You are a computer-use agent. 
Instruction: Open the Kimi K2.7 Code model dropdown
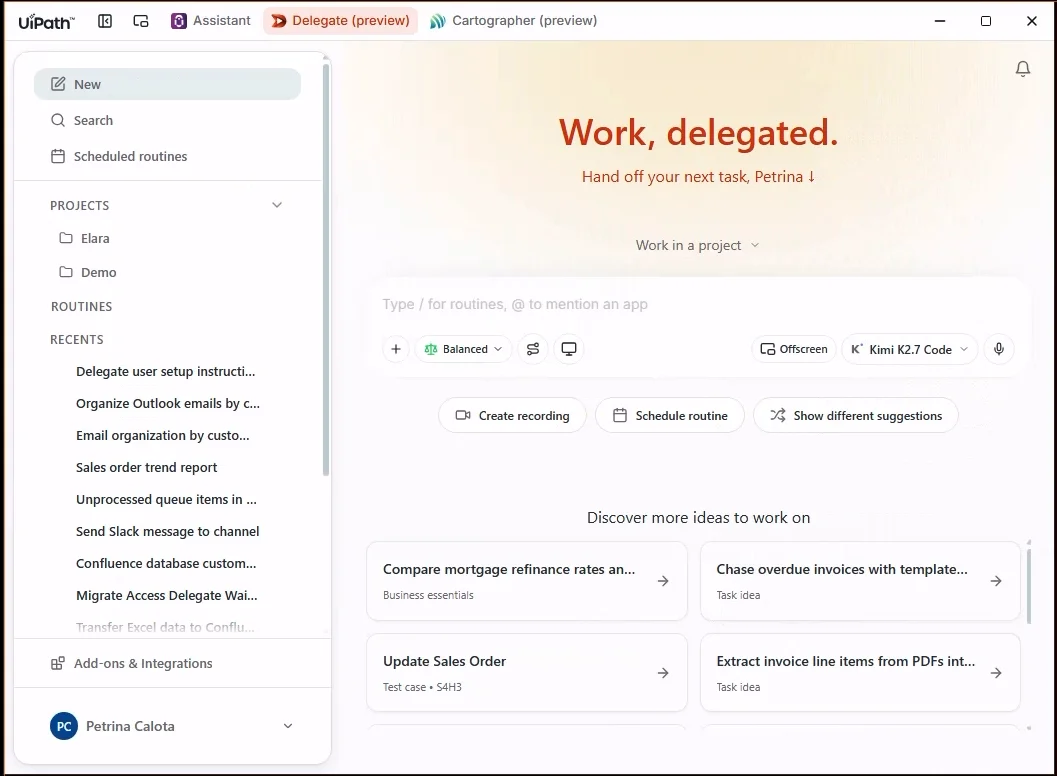tap(909, 349)
